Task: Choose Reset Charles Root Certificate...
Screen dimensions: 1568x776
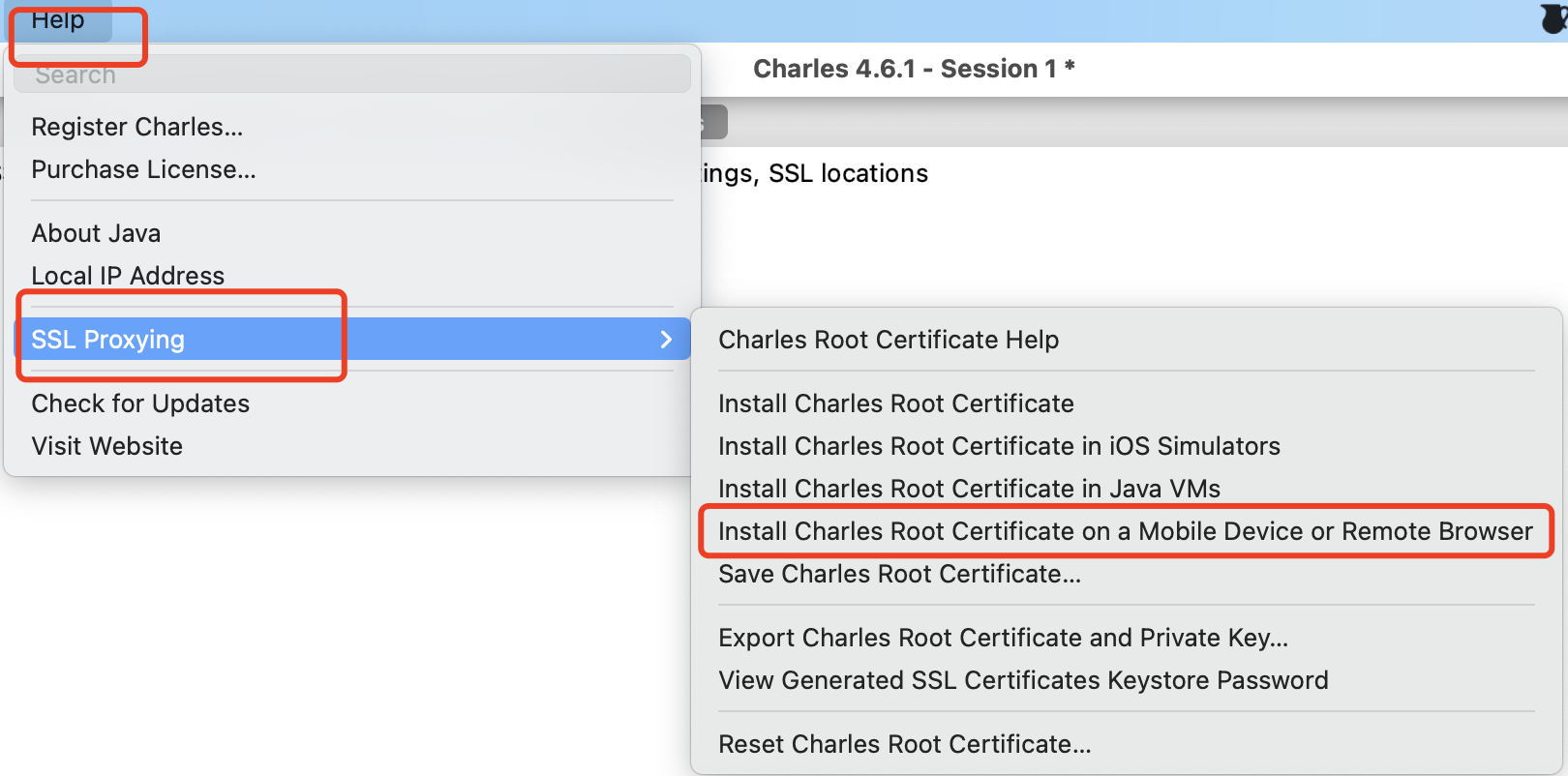Action: (1127, 744)
